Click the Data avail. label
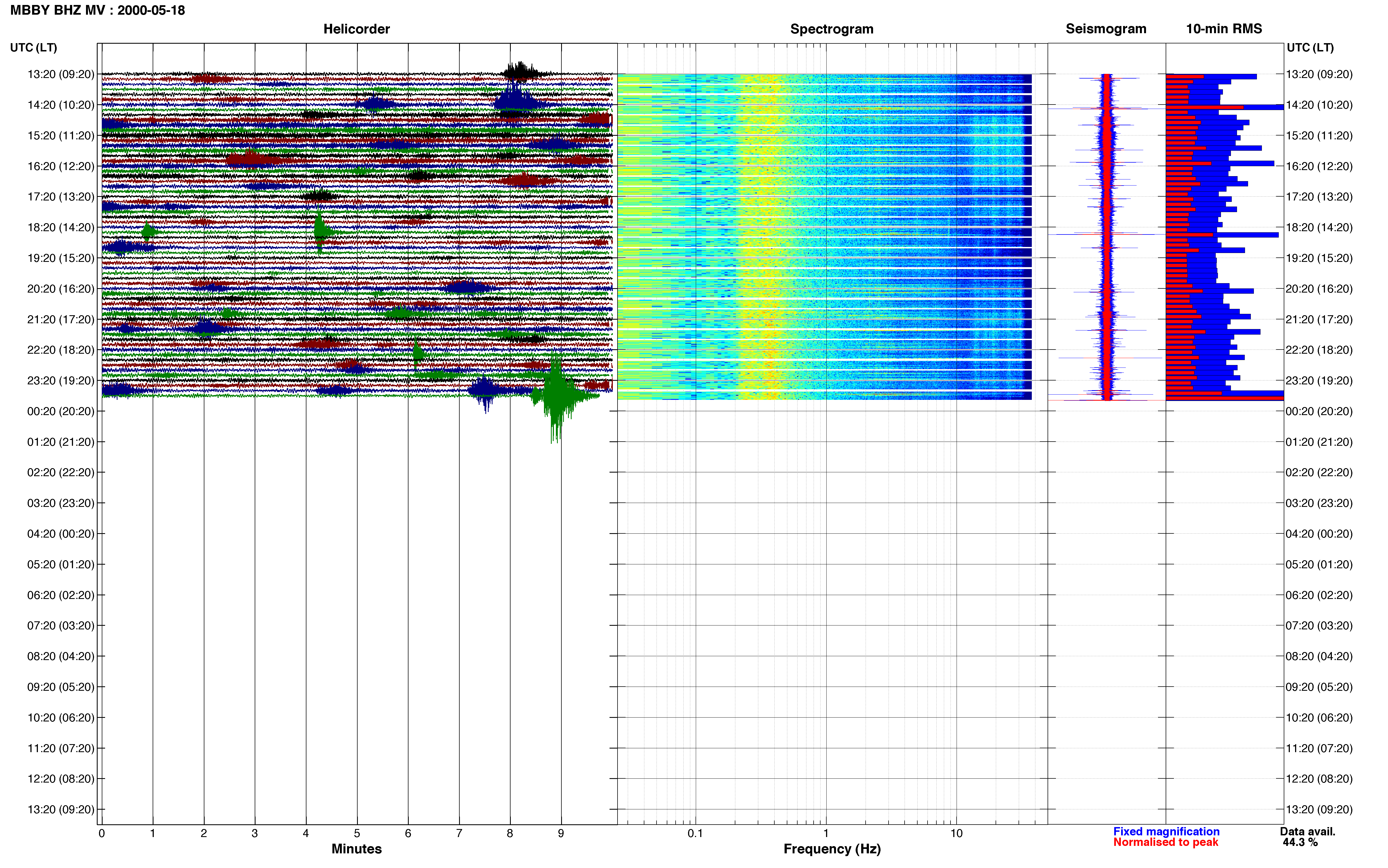This screenshot has width=1388, height=868. [x=1308, y=831]
